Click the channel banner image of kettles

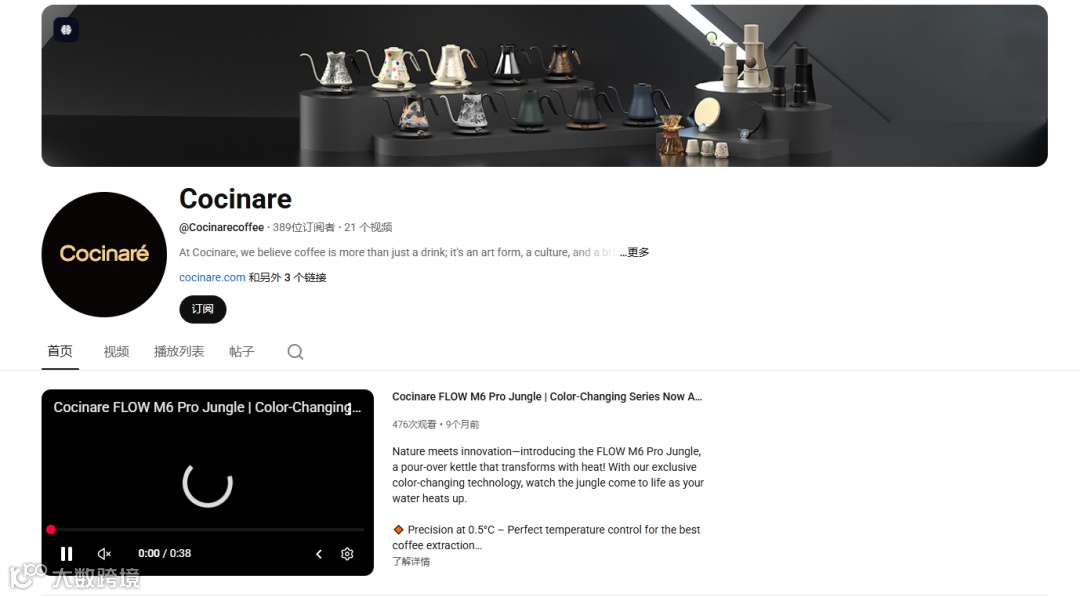(x=544, y=85)
